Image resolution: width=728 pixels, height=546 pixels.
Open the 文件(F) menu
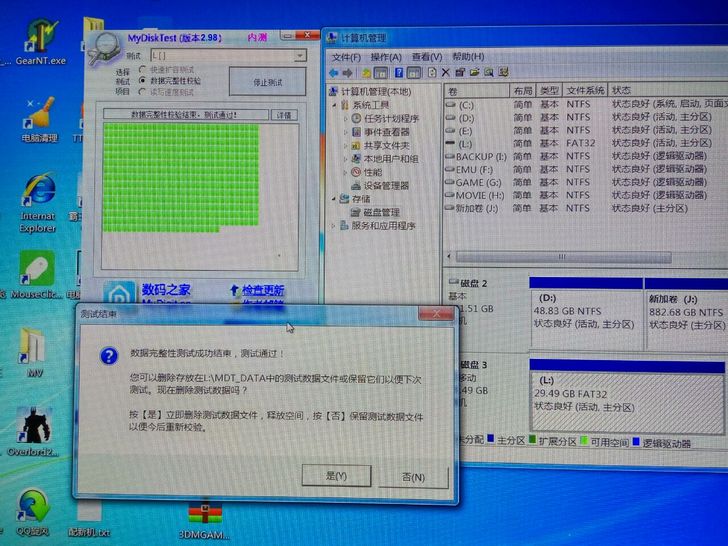click(346, 58)
